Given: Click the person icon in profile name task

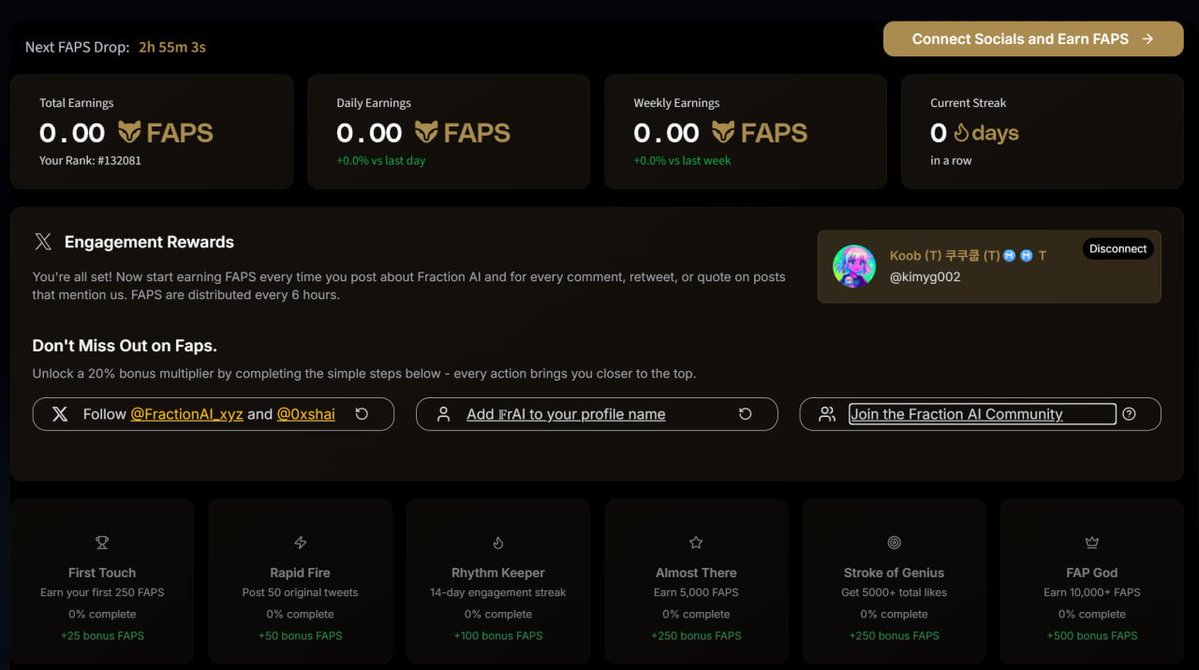Looking at the screenshot, I should point(443,414).
